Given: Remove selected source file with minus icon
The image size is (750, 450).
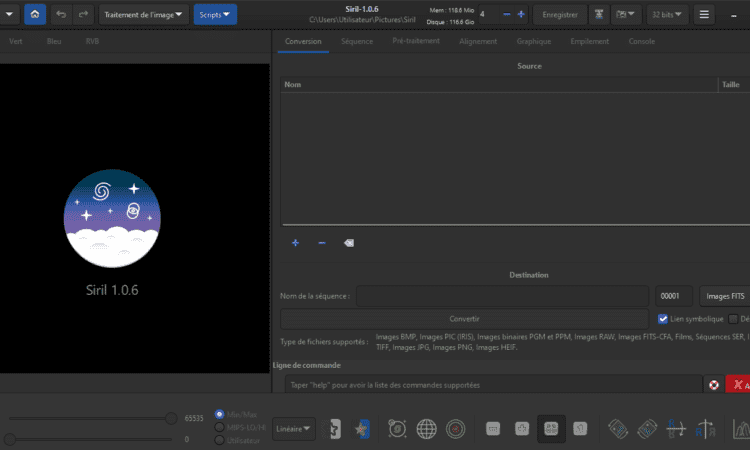Looking at the screenshot, I should [322, 243].
